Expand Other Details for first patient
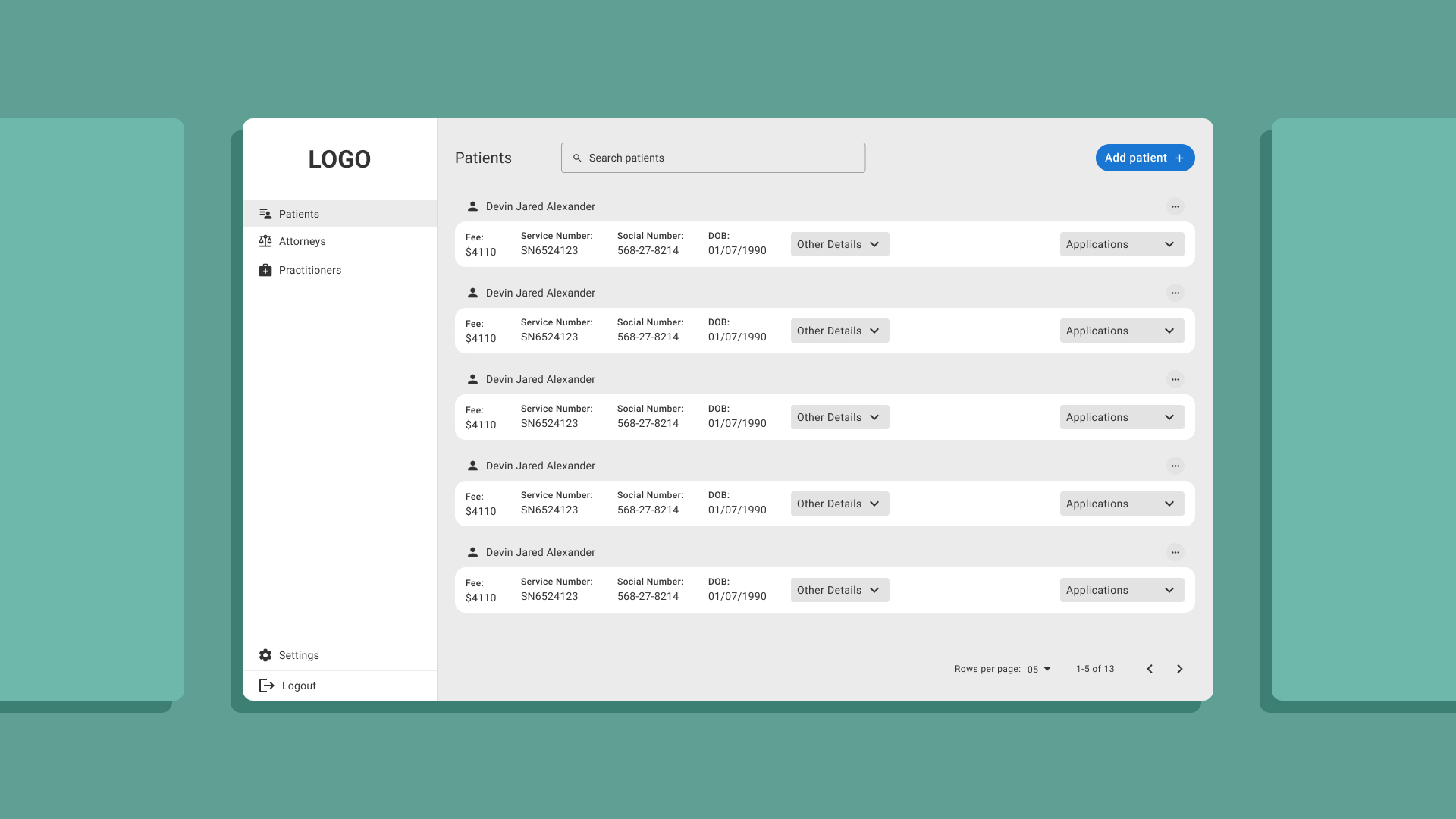The width and height of the screenshot is (1456, 819). tap(840, 244)
